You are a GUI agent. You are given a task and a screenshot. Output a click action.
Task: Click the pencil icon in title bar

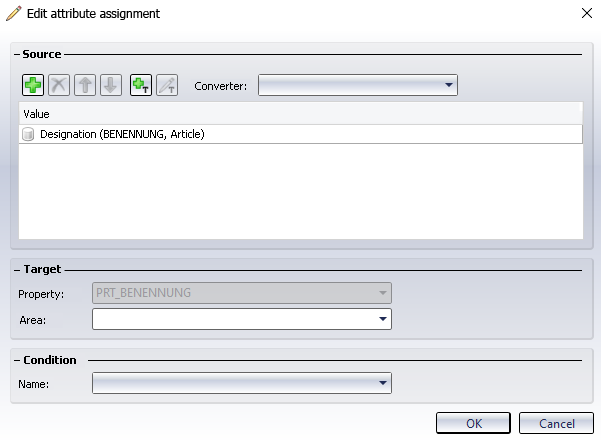pos(14,13)
